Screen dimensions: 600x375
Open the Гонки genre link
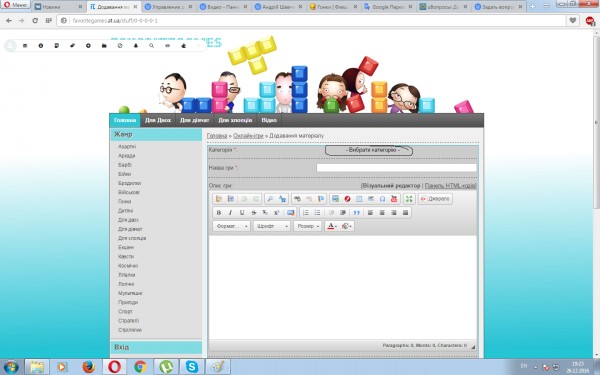click(x=125, y=202)
